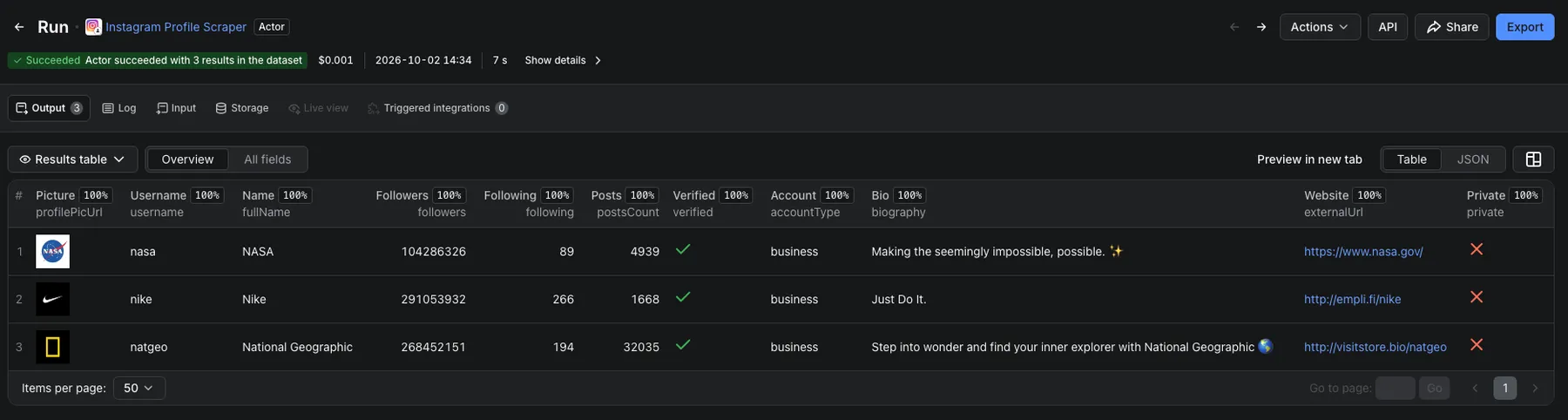This screenshot has height=420, width=1568.
Task: Click the run cost $0.001
Action: (335, 60)
